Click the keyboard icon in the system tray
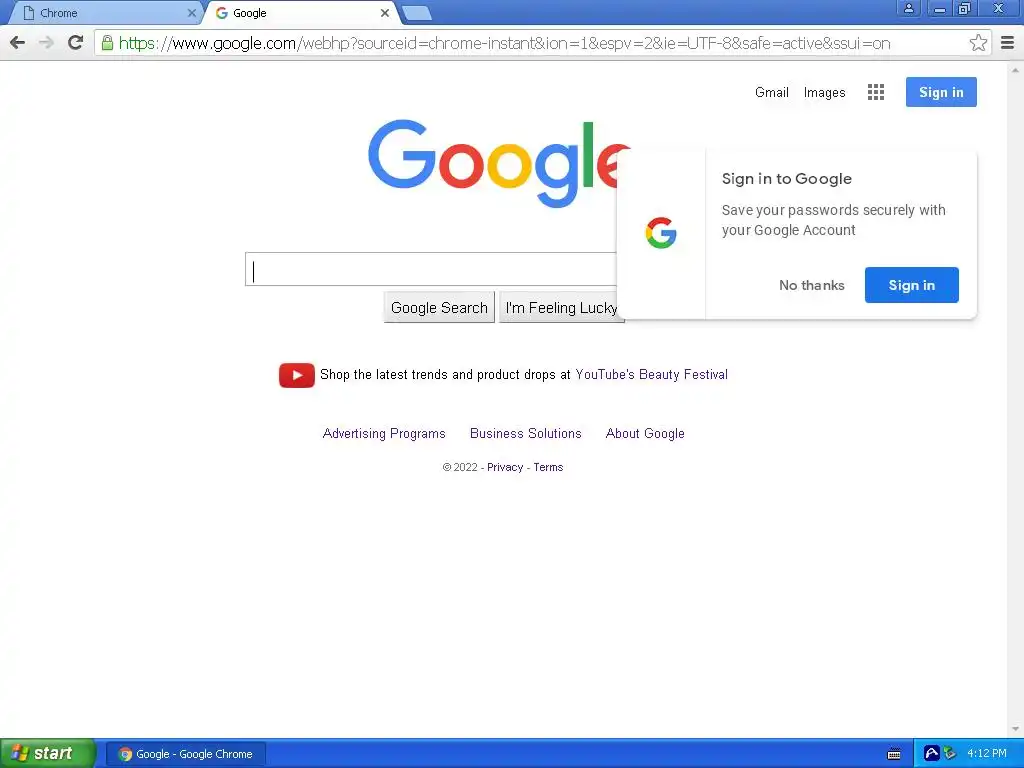 894,754
